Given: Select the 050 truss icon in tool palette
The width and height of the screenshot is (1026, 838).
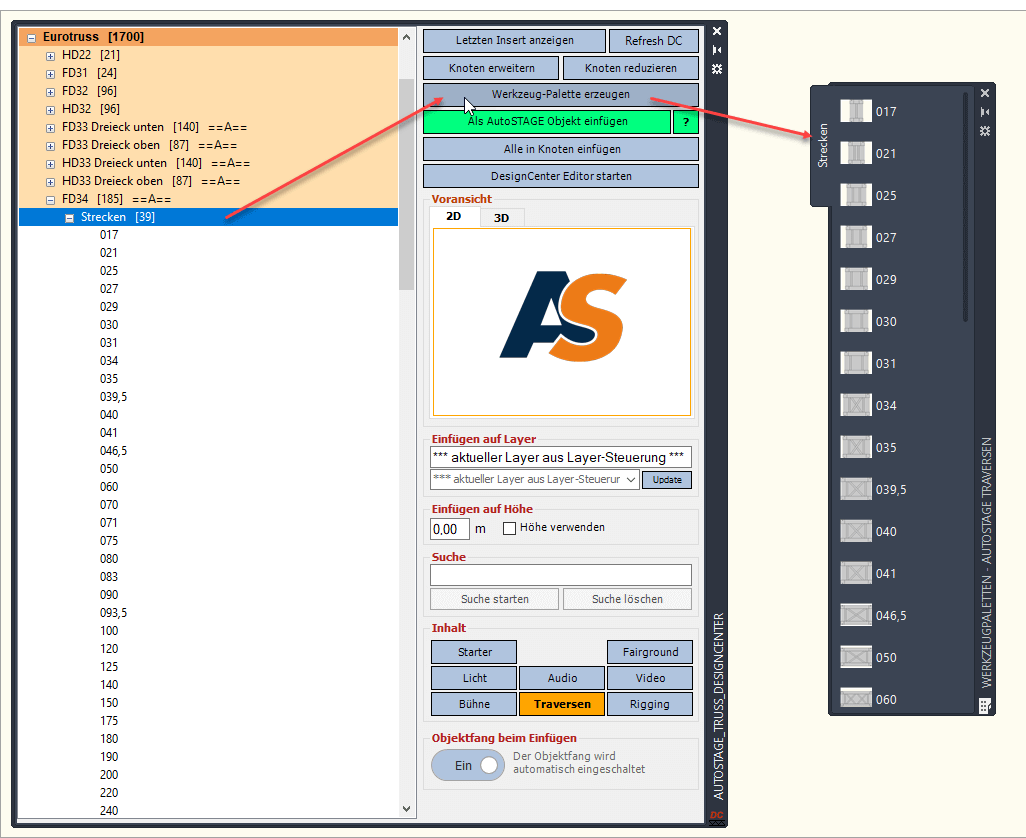Looking at the screenshot, I should coord(856,657).
